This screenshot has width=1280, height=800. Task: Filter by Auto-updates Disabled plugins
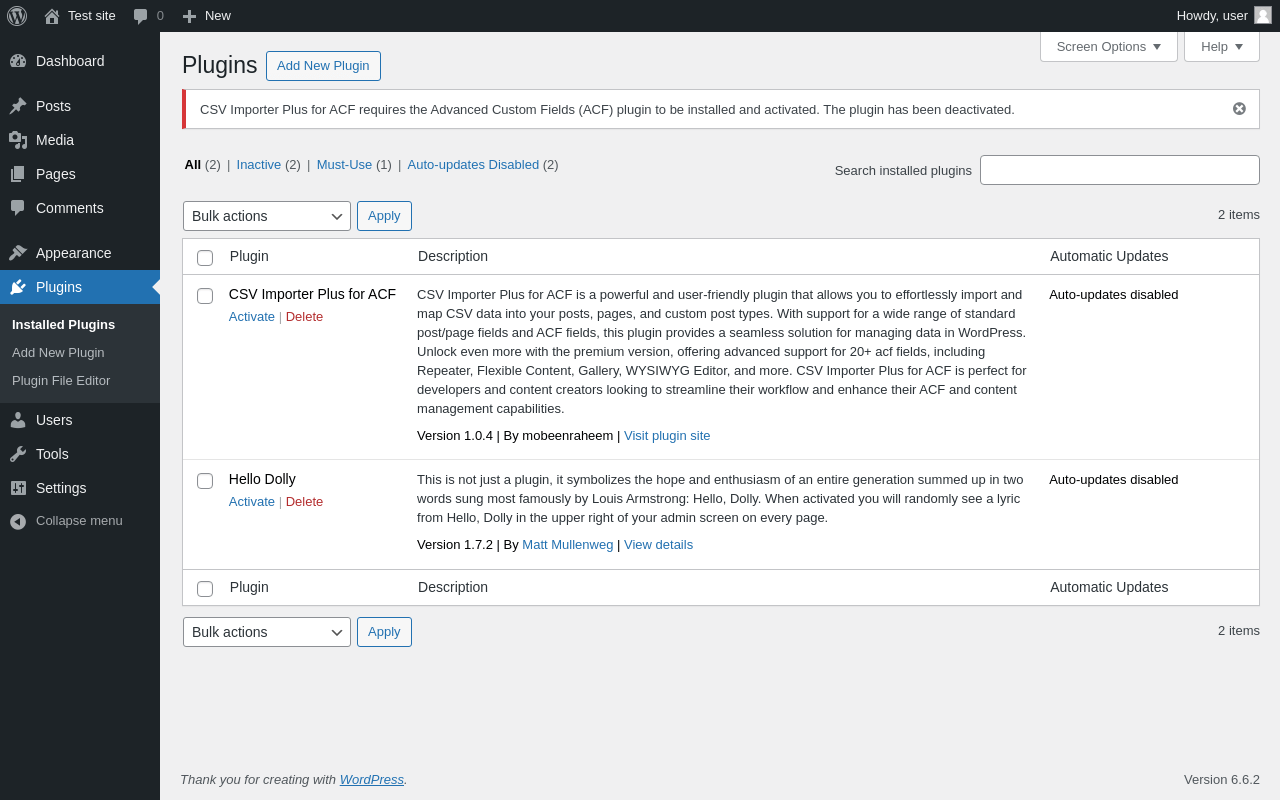473,164
